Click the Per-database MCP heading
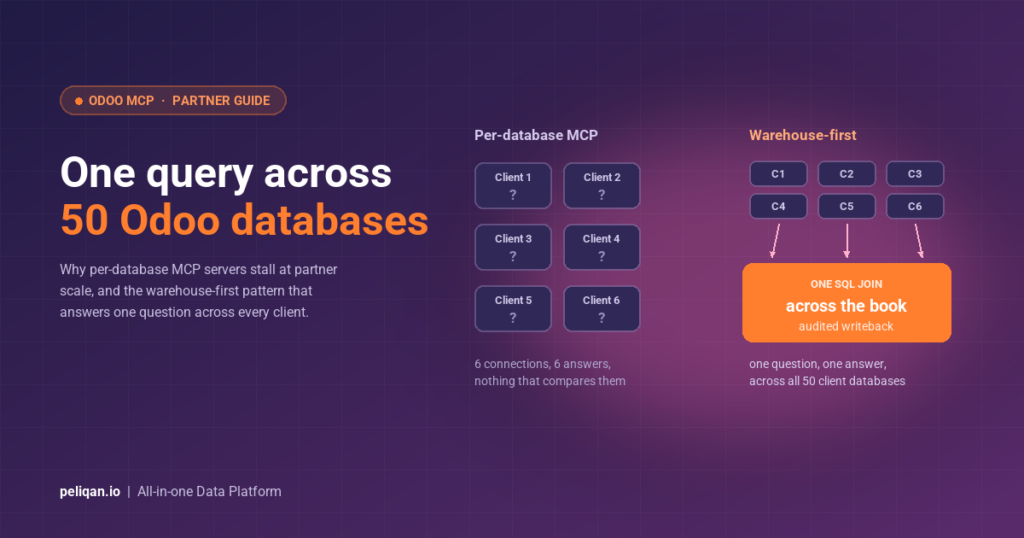 pyautogui.click(x=536, y=135)
